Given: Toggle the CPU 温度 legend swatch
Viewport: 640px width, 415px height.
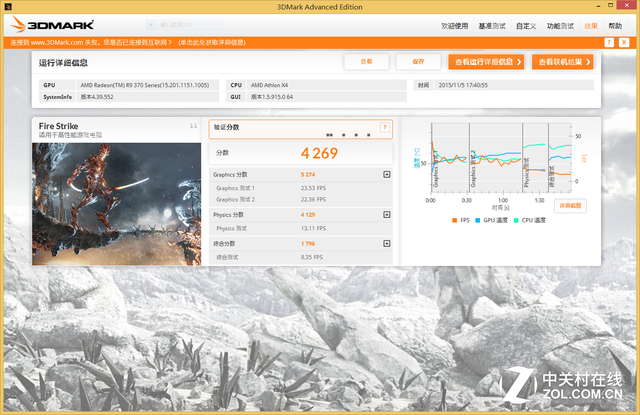Looking at the screenshot, I should click(516, 220).
